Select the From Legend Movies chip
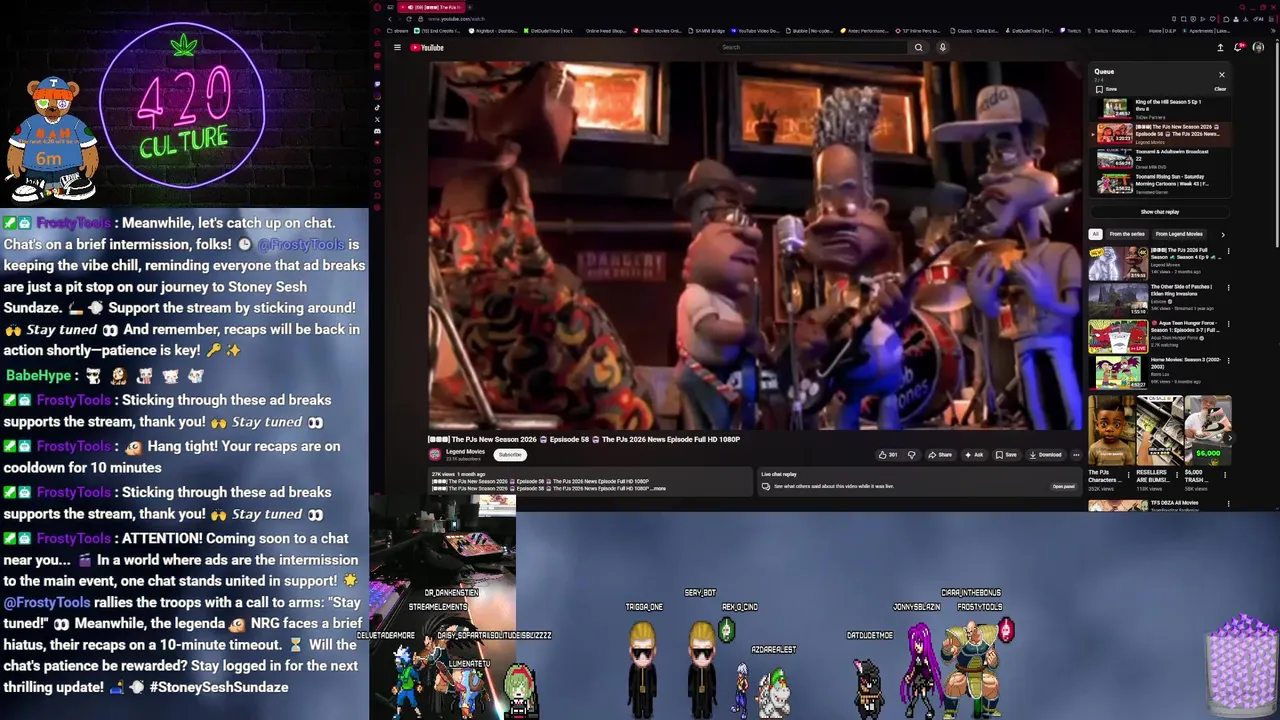The height and width of the screenshot is (720, 1280). [x=1179, y=234]
